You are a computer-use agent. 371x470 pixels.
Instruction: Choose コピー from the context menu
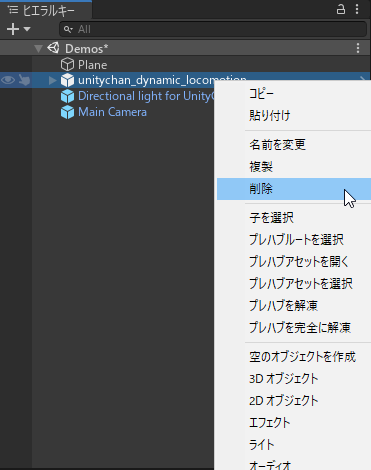(294, 94)
